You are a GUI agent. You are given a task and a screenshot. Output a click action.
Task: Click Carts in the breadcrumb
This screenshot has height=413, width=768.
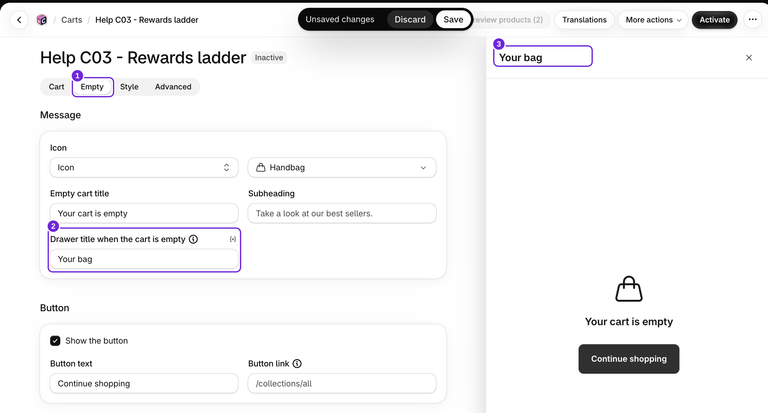pyautogui.click(x=72, y=20)
